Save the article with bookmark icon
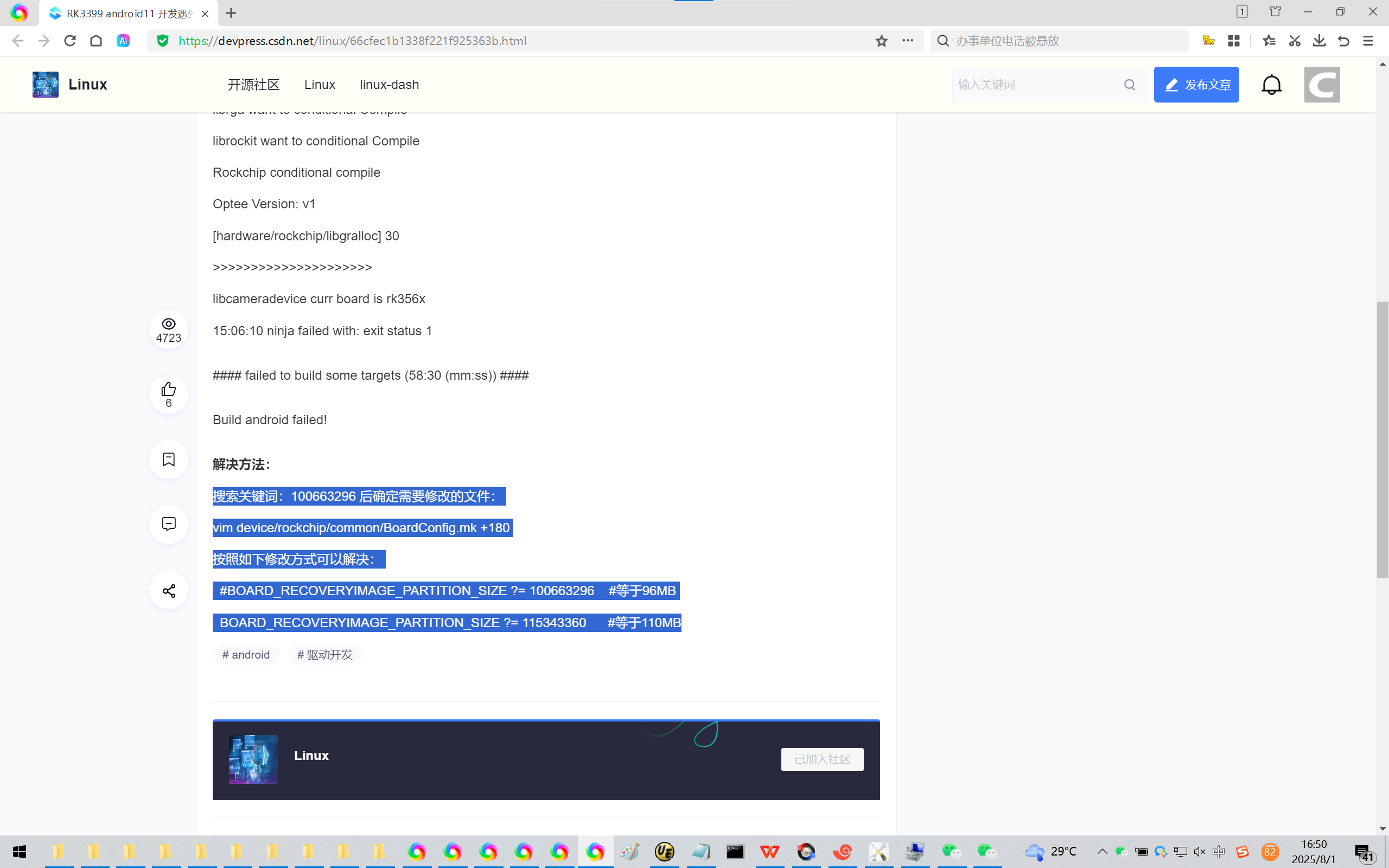 tap(168, 459)
